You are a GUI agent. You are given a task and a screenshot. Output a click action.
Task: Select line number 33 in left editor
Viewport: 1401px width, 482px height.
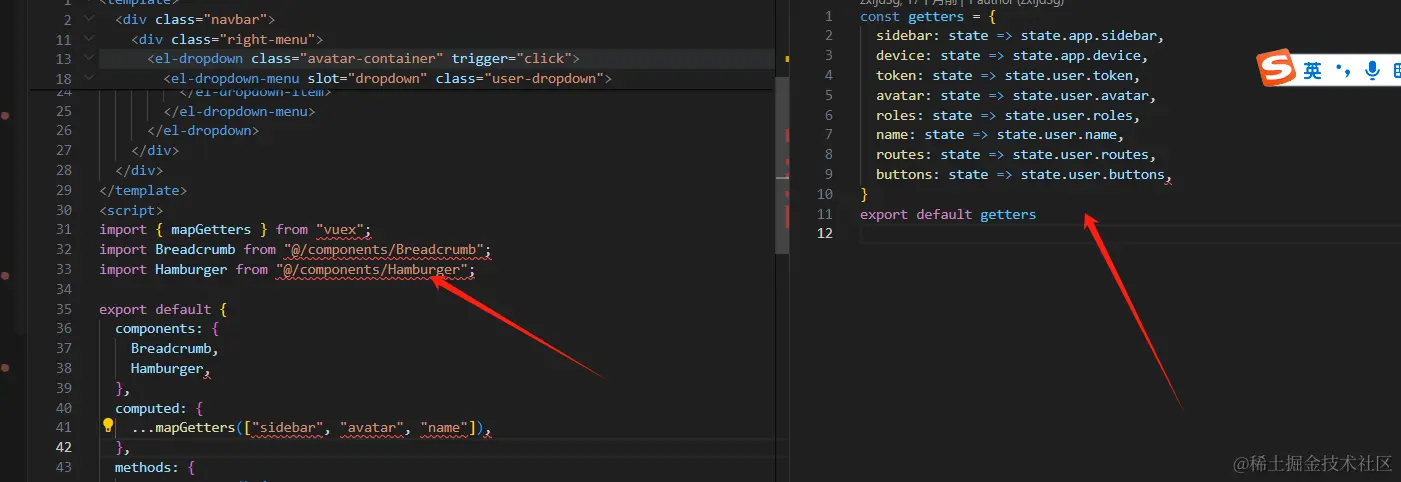pyautogui.click(x=64, y=269)
